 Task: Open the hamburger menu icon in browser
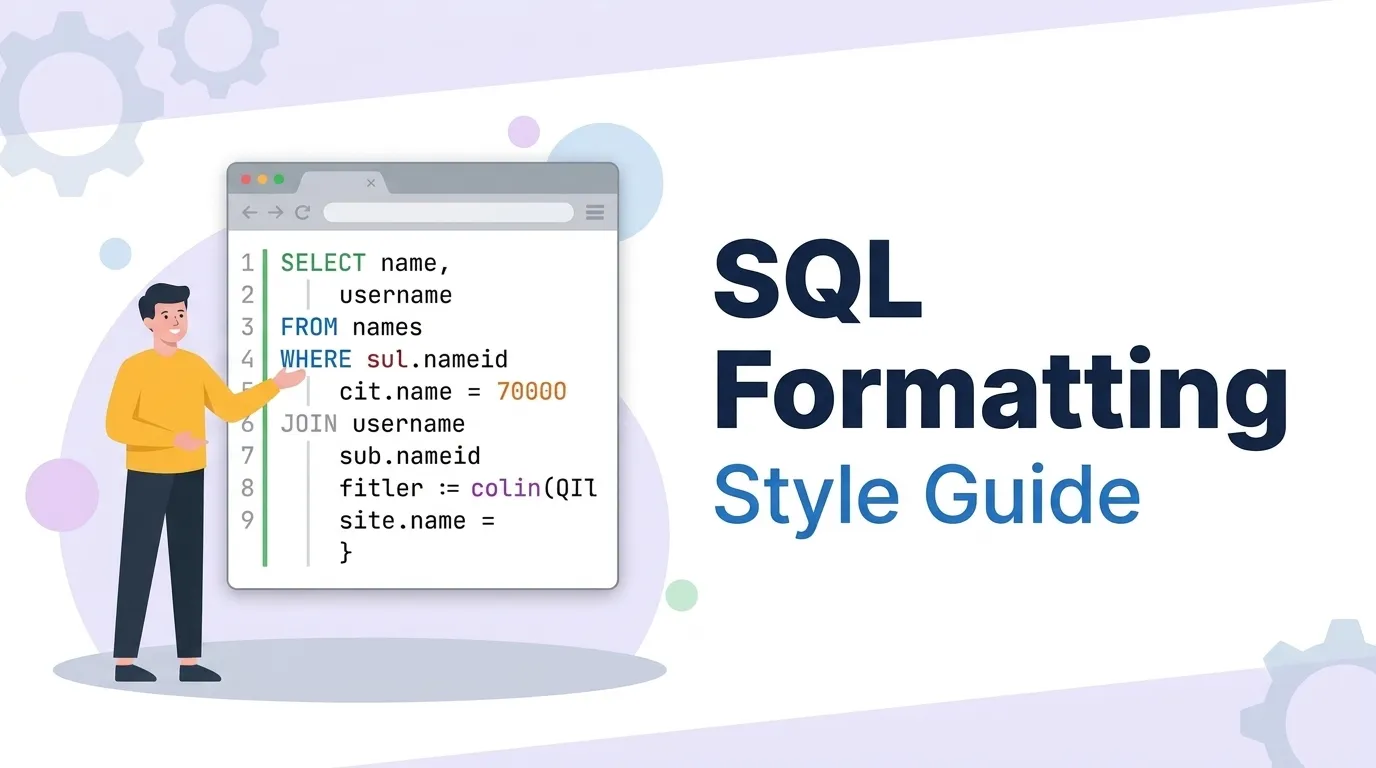595,212
